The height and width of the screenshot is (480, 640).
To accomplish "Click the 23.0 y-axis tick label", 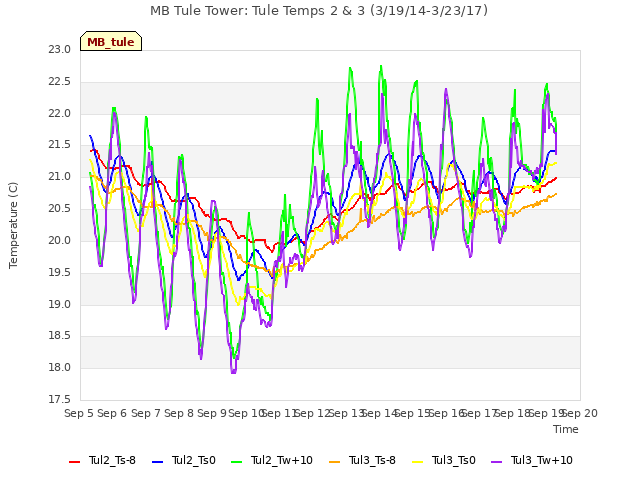I will point(60,50).
